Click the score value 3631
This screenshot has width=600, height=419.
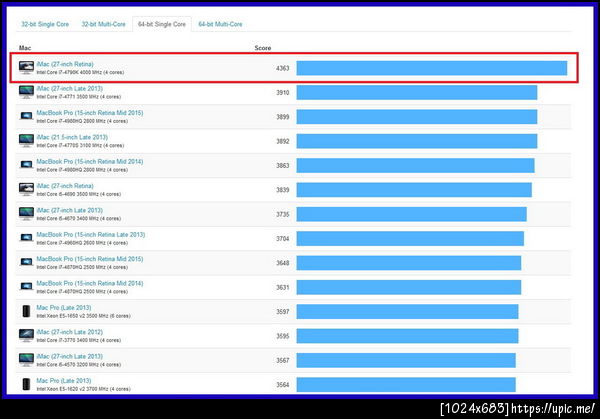pos(283,287)
